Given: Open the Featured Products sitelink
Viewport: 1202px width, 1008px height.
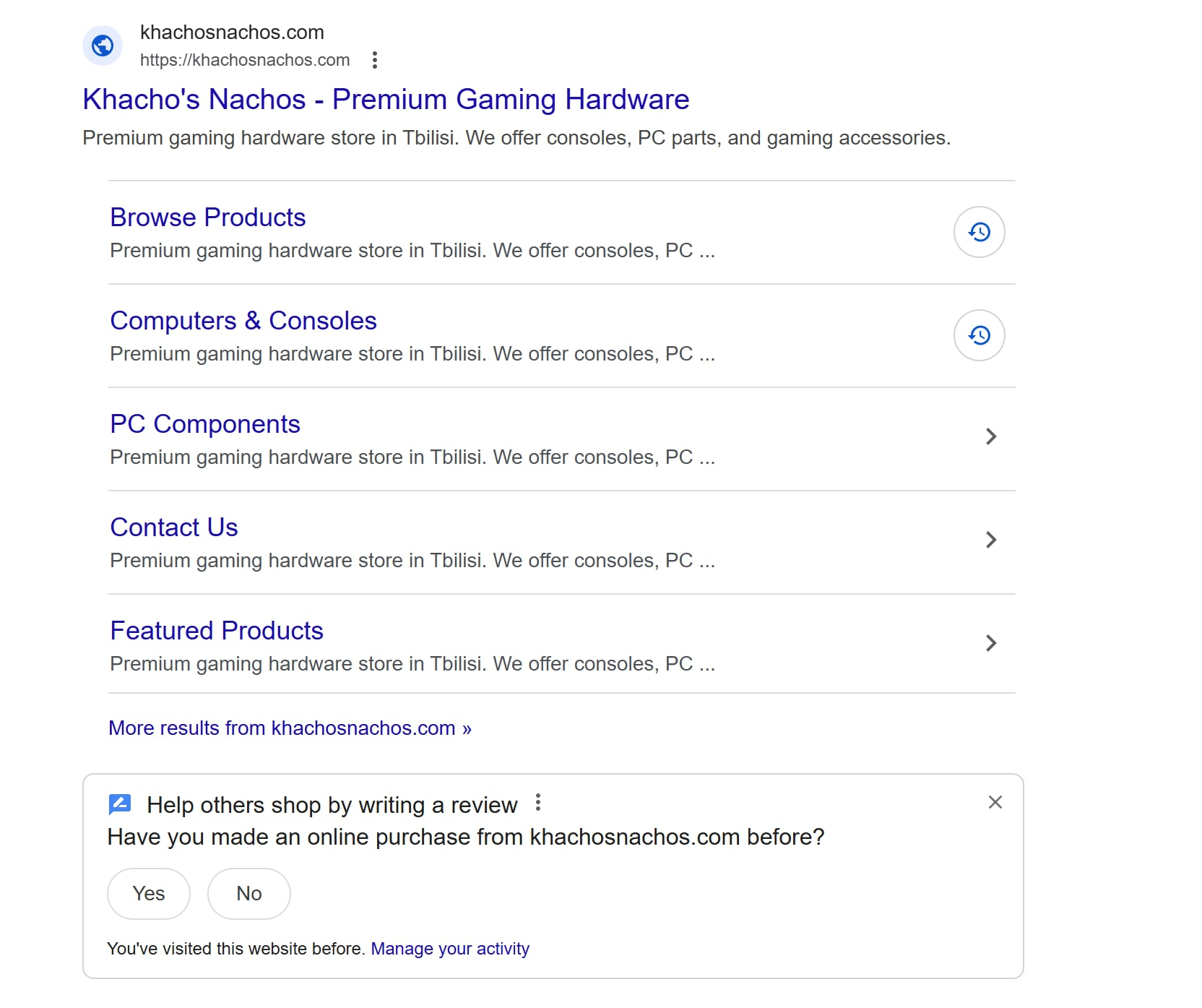Looking at the screenshot, I should 217,631.
